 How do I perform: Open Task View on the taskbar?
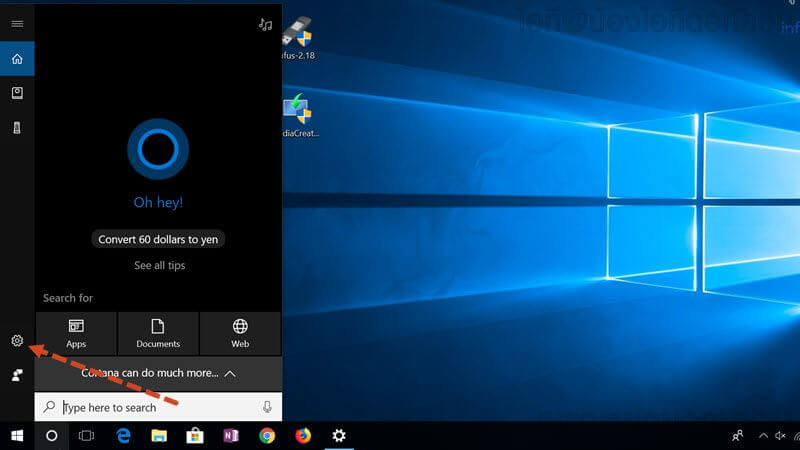click(x=86, y=436)
